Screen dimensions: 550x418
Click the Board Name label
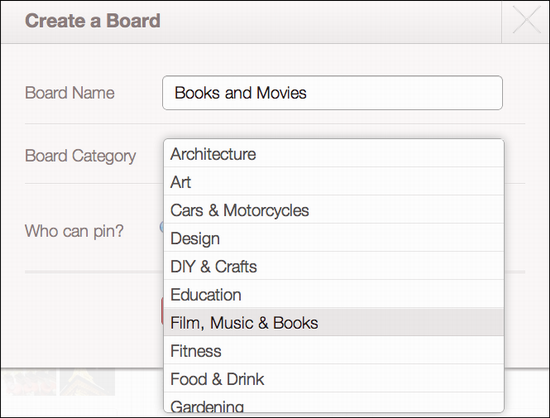pos(69,93)
